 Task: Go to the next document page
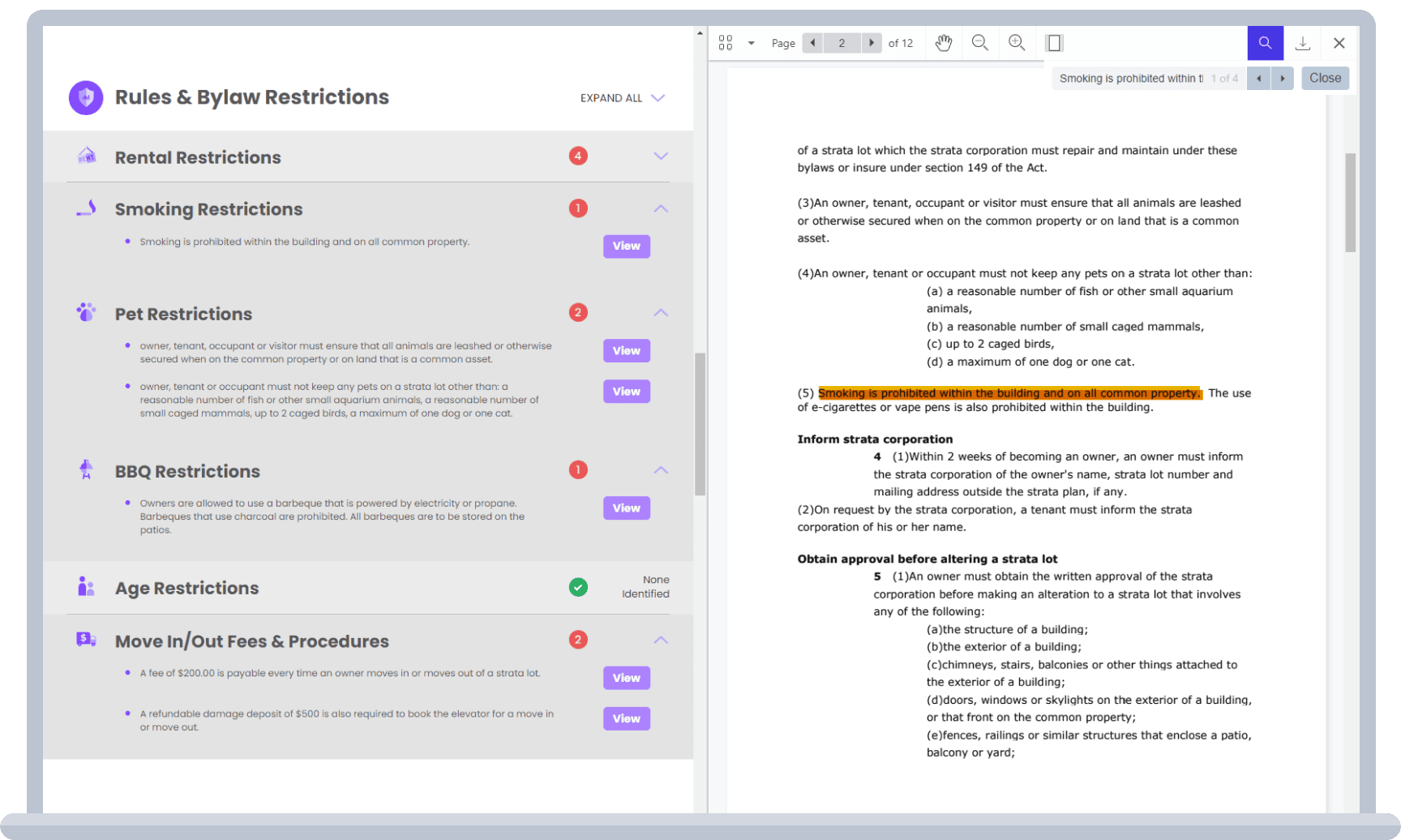point(872,43)
